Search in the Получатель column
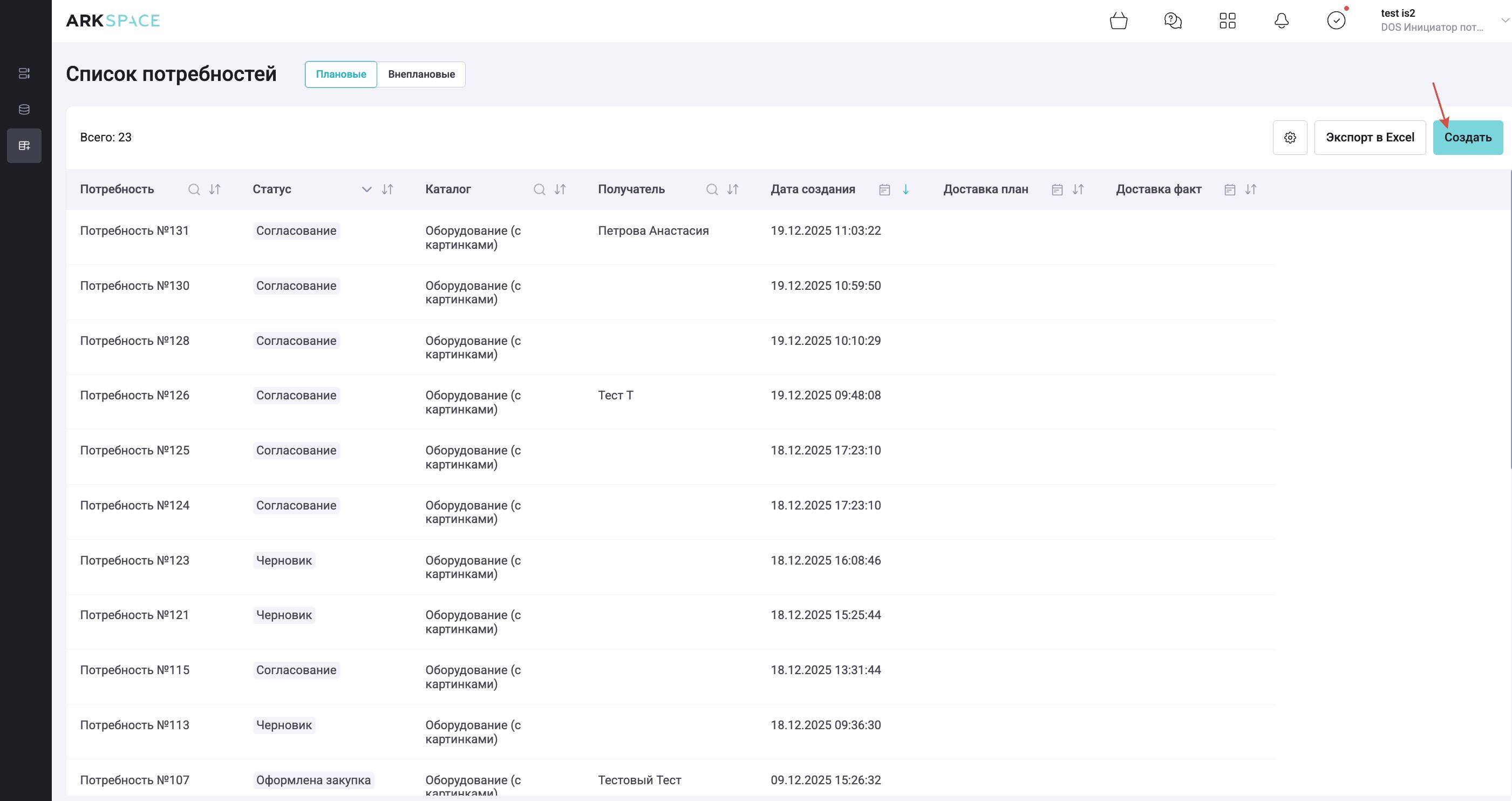The image size is (1512, 801). [711, 189]
